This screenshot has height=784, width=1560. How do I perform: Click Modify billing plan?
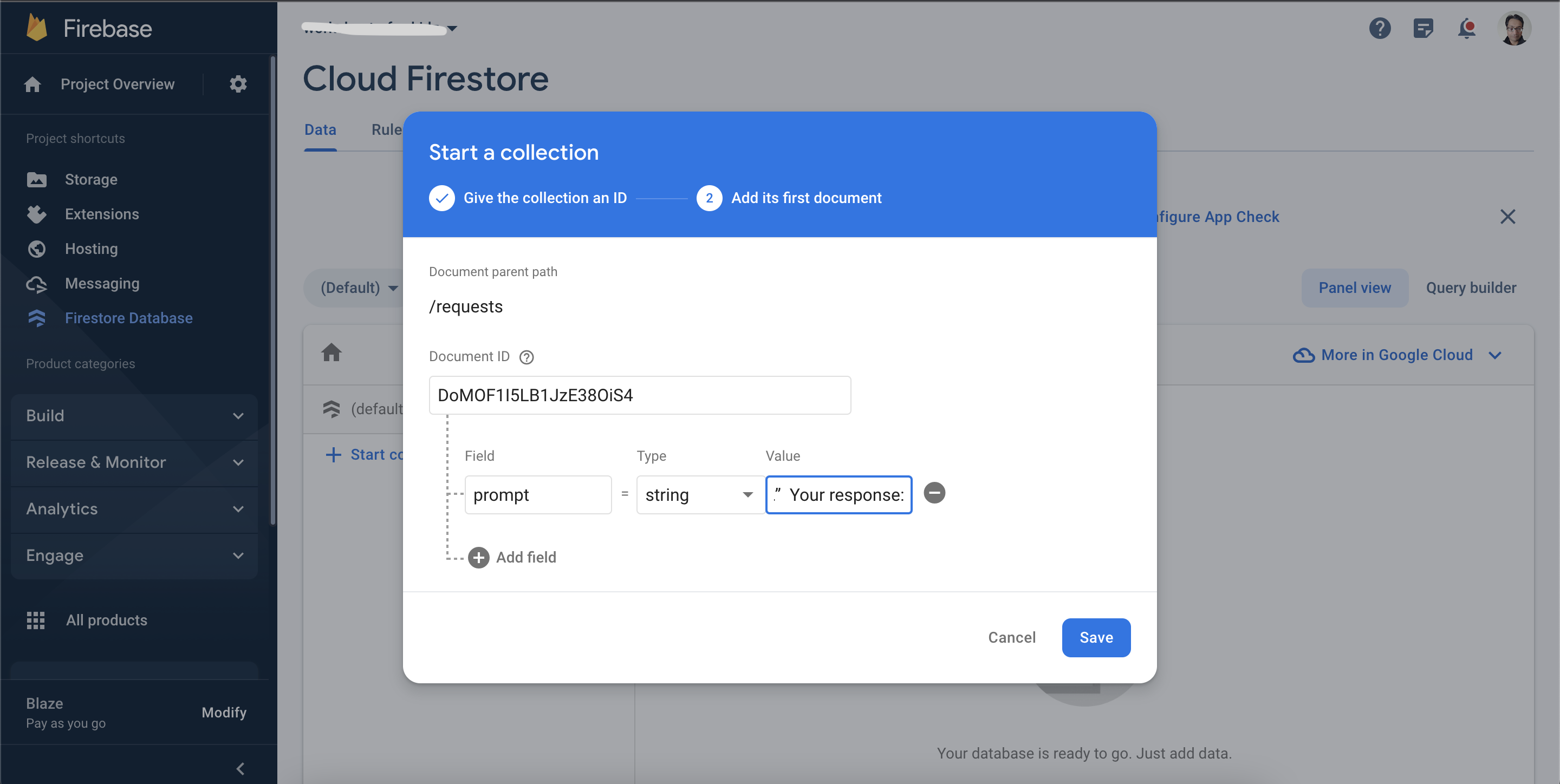[x=224, y=713]
